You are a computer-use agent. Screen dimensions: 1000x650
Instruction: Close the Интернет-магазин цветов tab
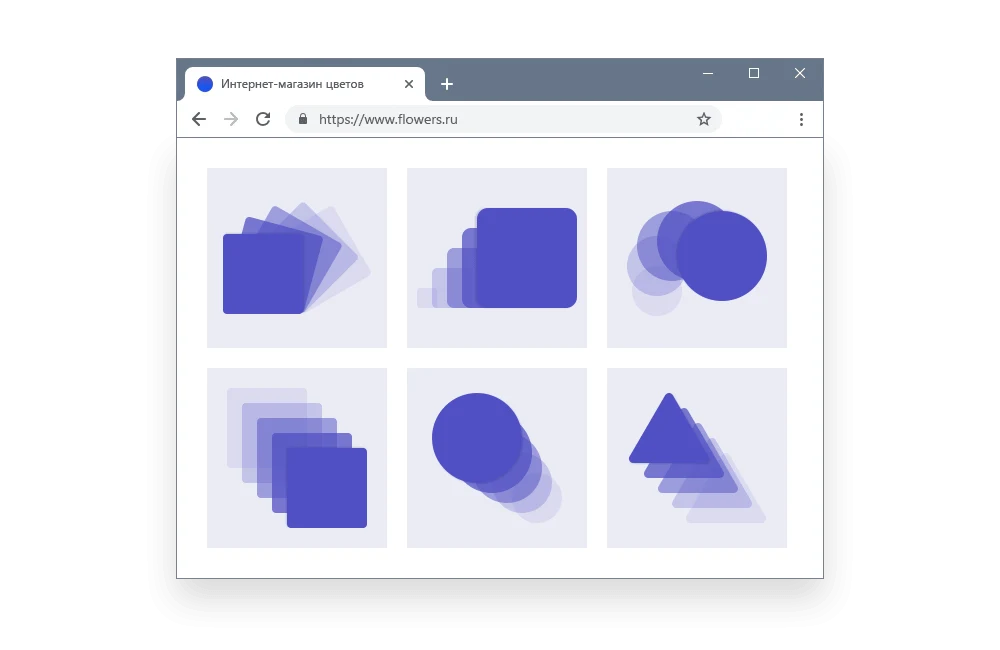tap(409, 84)
